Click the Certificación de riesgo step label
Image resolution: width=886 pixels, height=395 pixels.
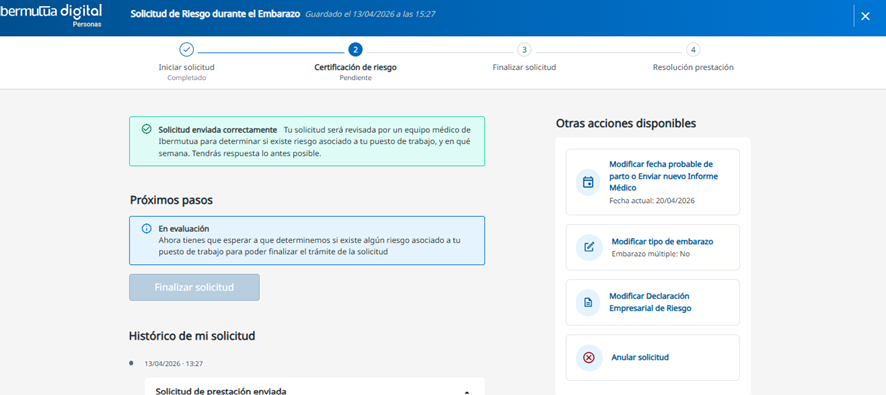[x=355, y=67]
